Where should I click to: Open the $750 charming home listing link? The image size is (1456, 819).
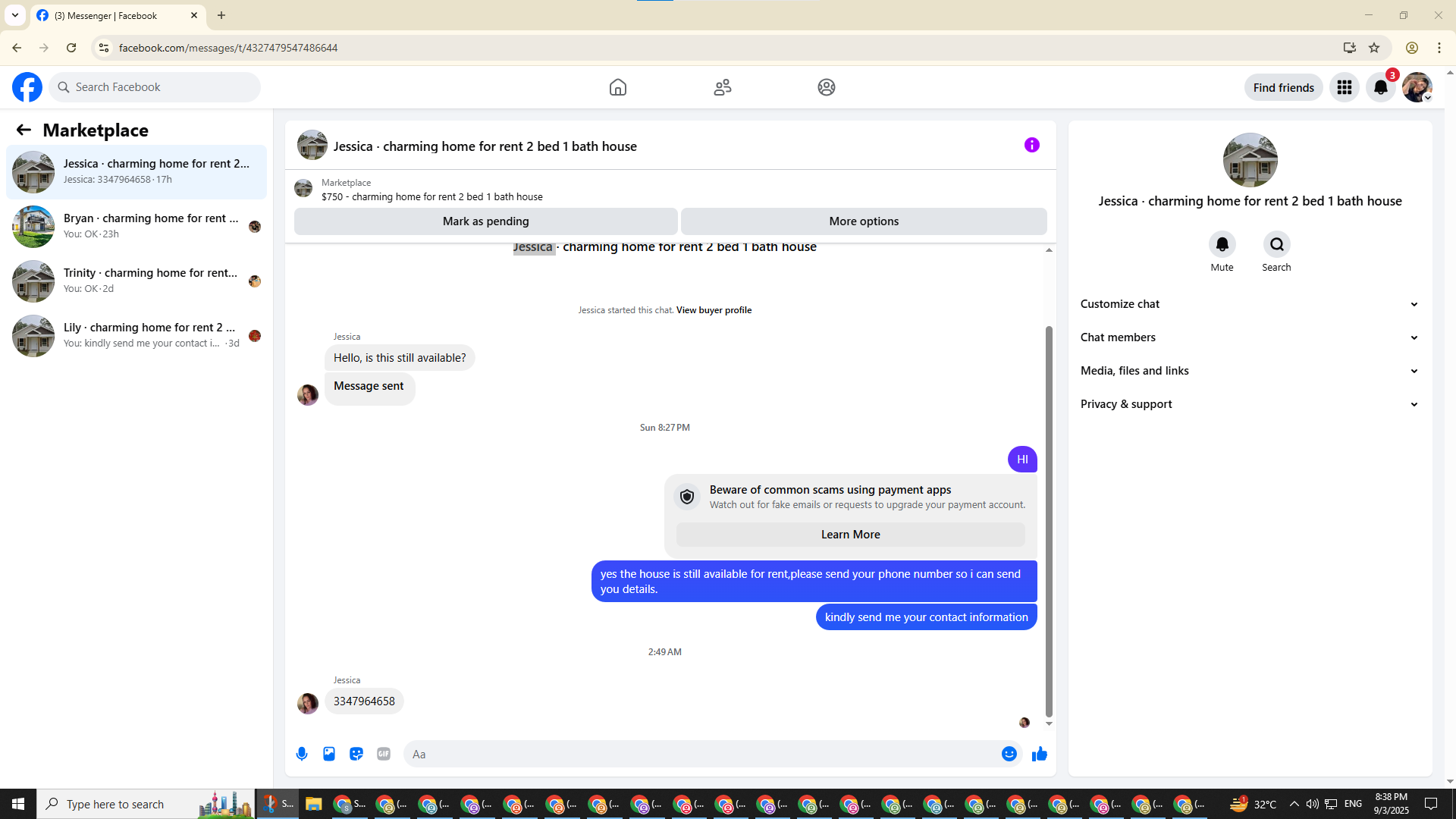432,197
